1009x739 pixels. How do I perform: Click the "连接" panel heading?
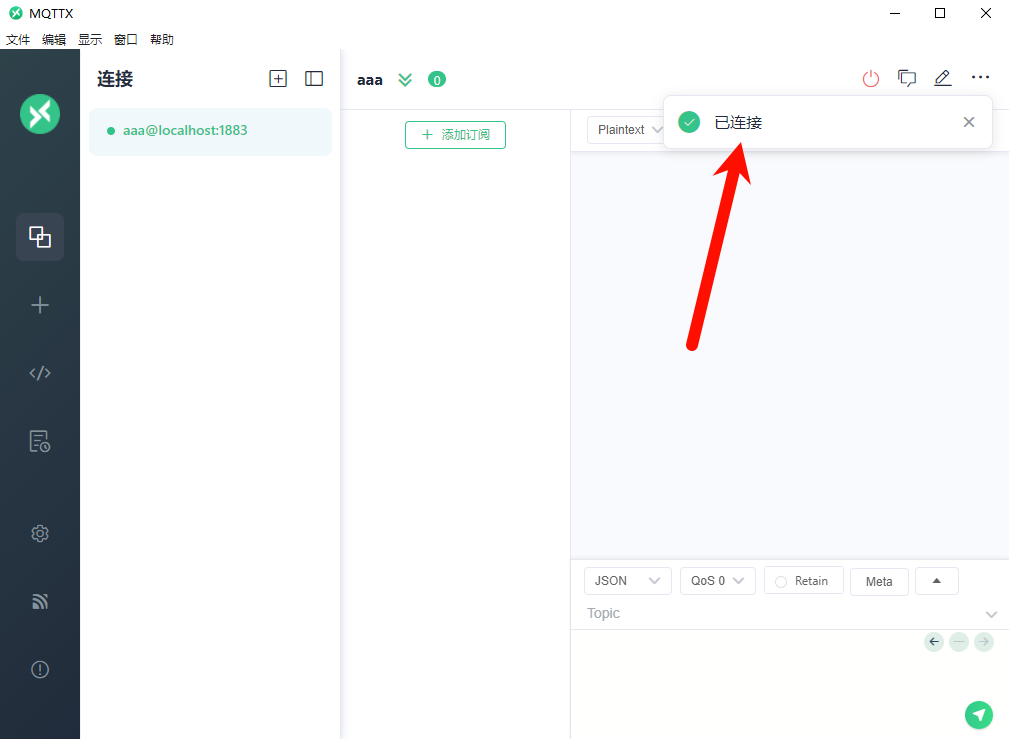point(115,79)
